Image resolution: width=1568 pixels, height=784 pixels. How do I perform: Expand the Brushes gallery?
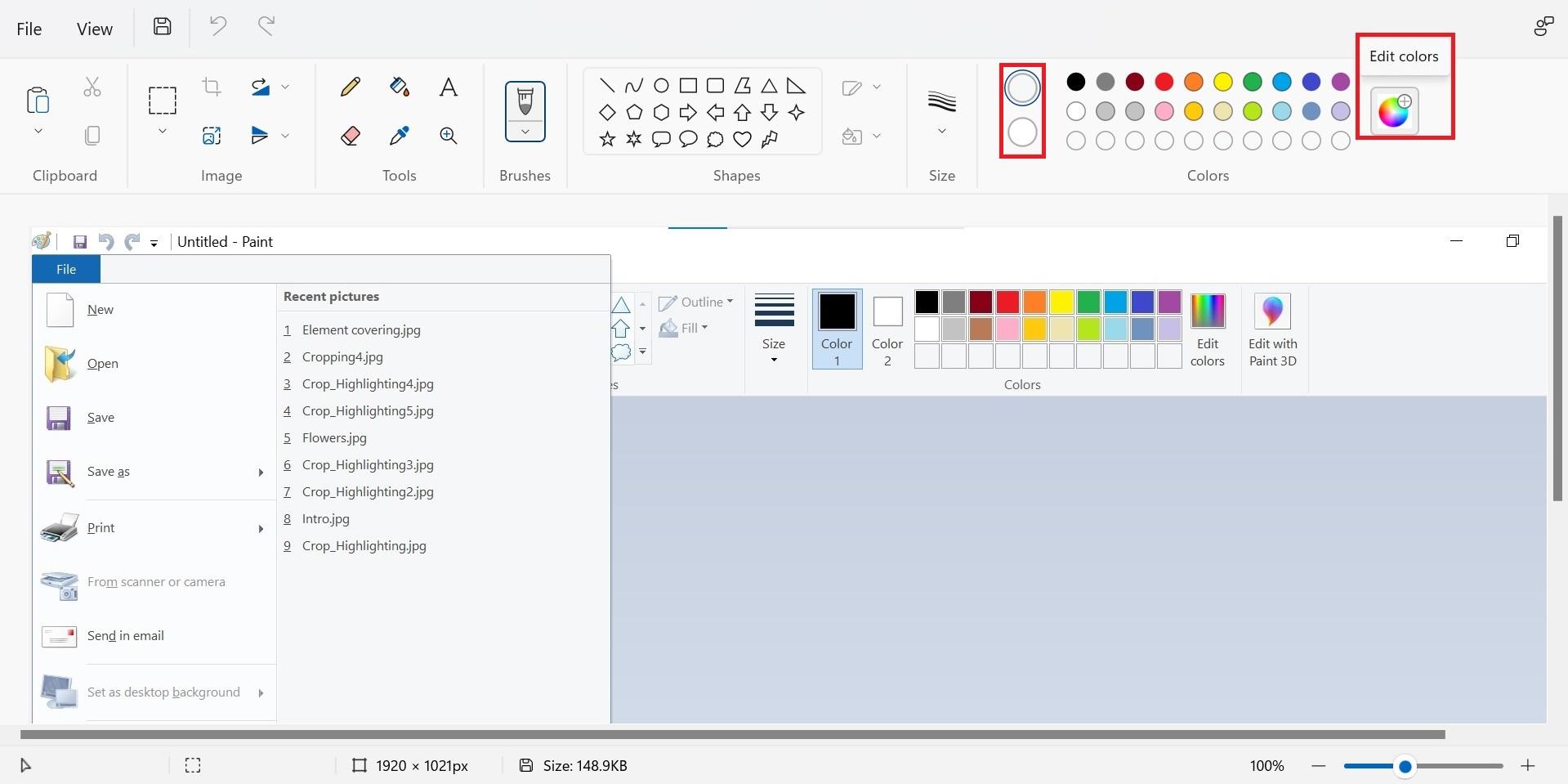(525, 132)
